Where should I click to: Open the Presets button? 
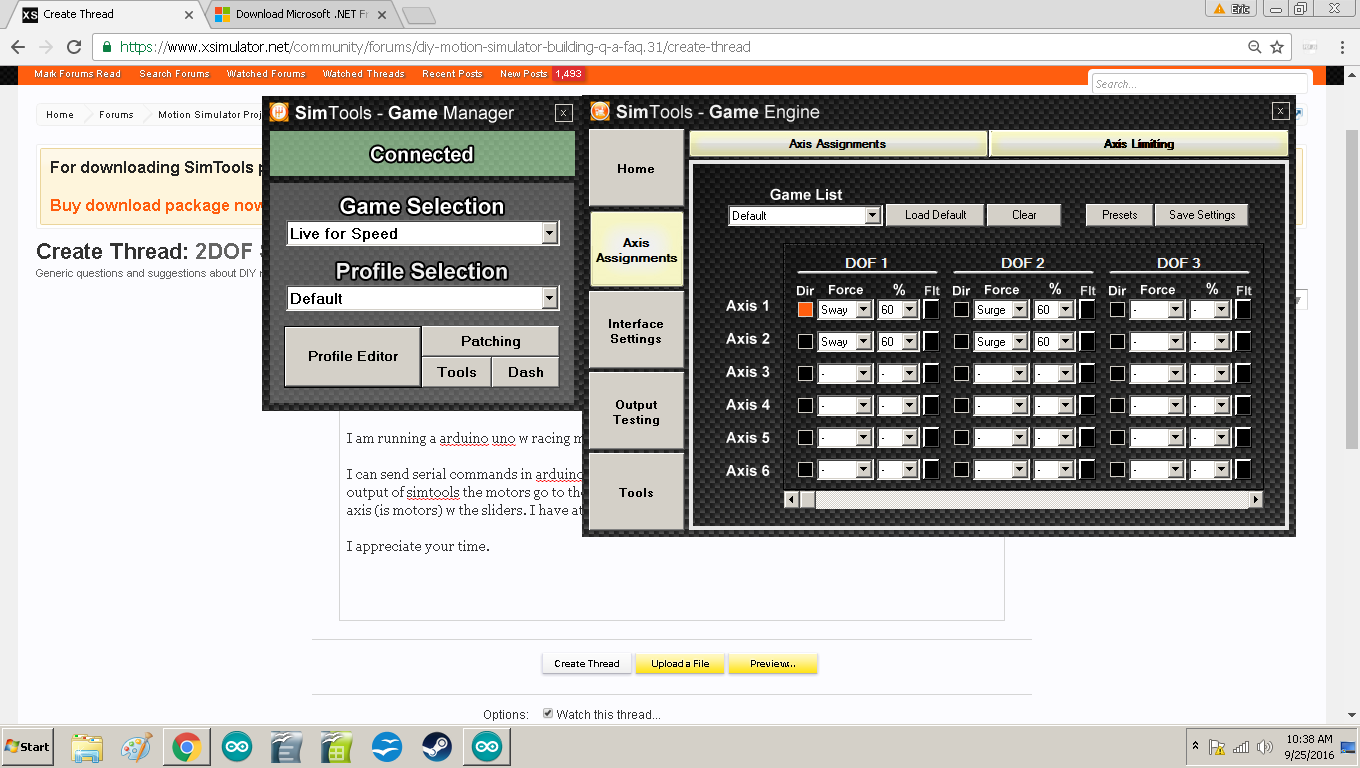(x=1119, y=215)
